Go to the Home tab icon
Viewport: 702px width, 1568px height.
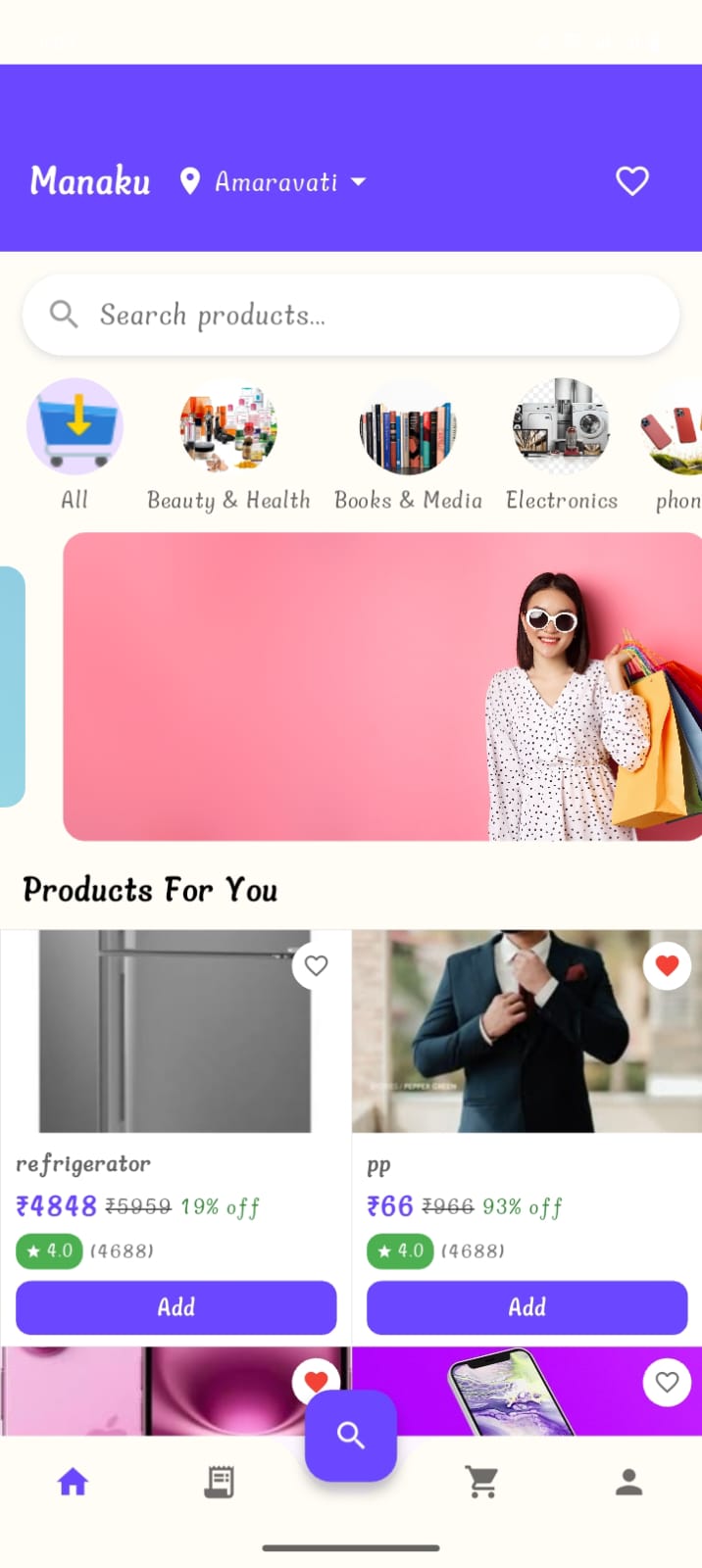[x=73, y=1482]
